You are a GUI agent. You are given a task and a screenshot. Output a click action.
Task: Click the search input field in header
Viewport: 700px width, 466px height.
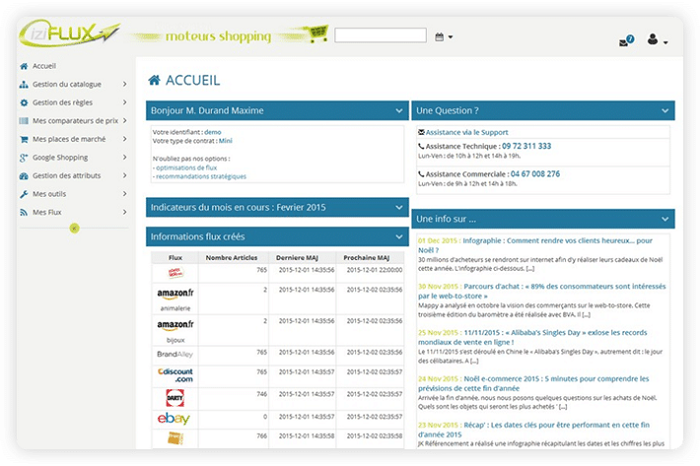click(x=380, y=36)
